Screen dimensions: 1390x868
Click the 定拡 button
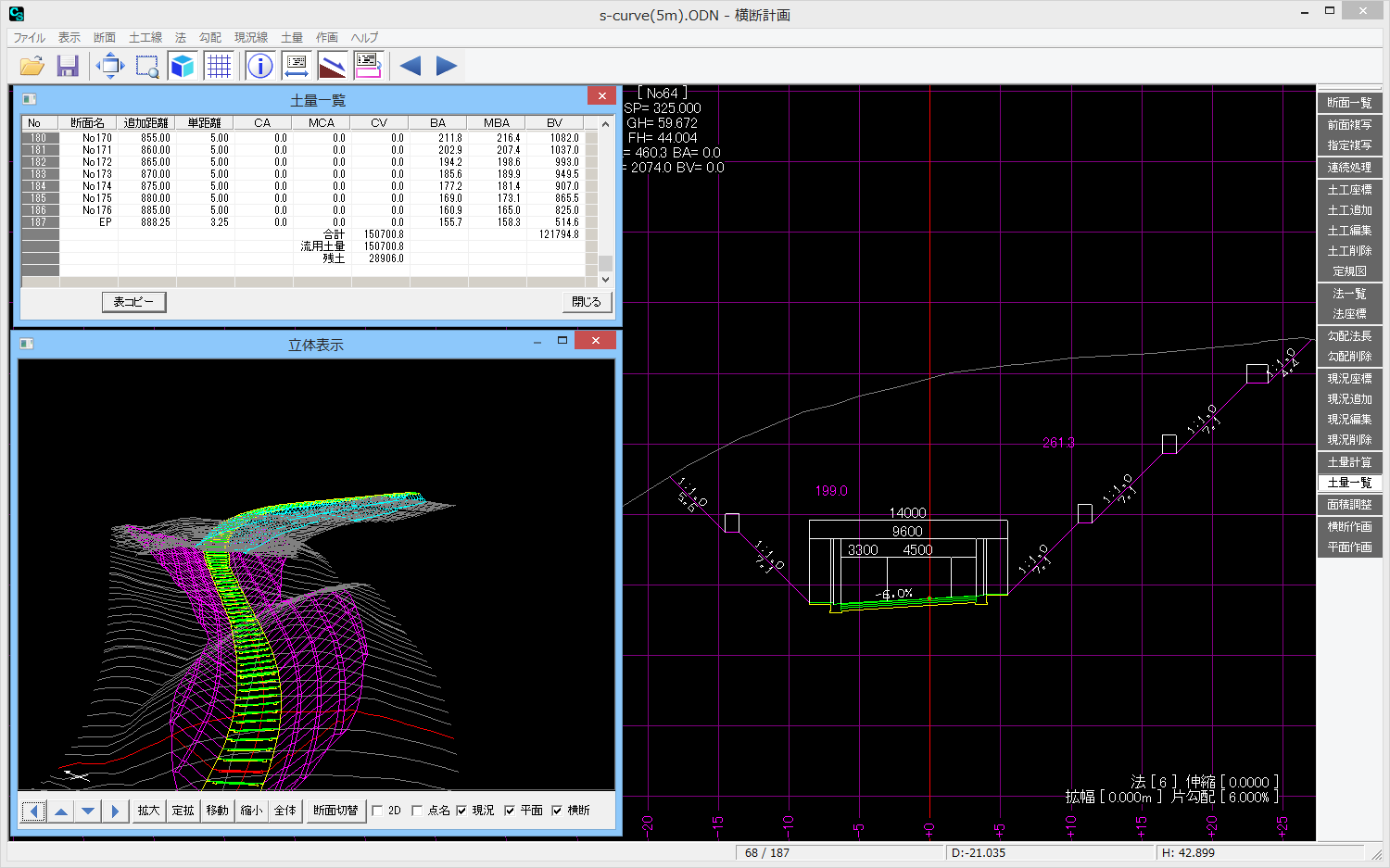[183, 811]
